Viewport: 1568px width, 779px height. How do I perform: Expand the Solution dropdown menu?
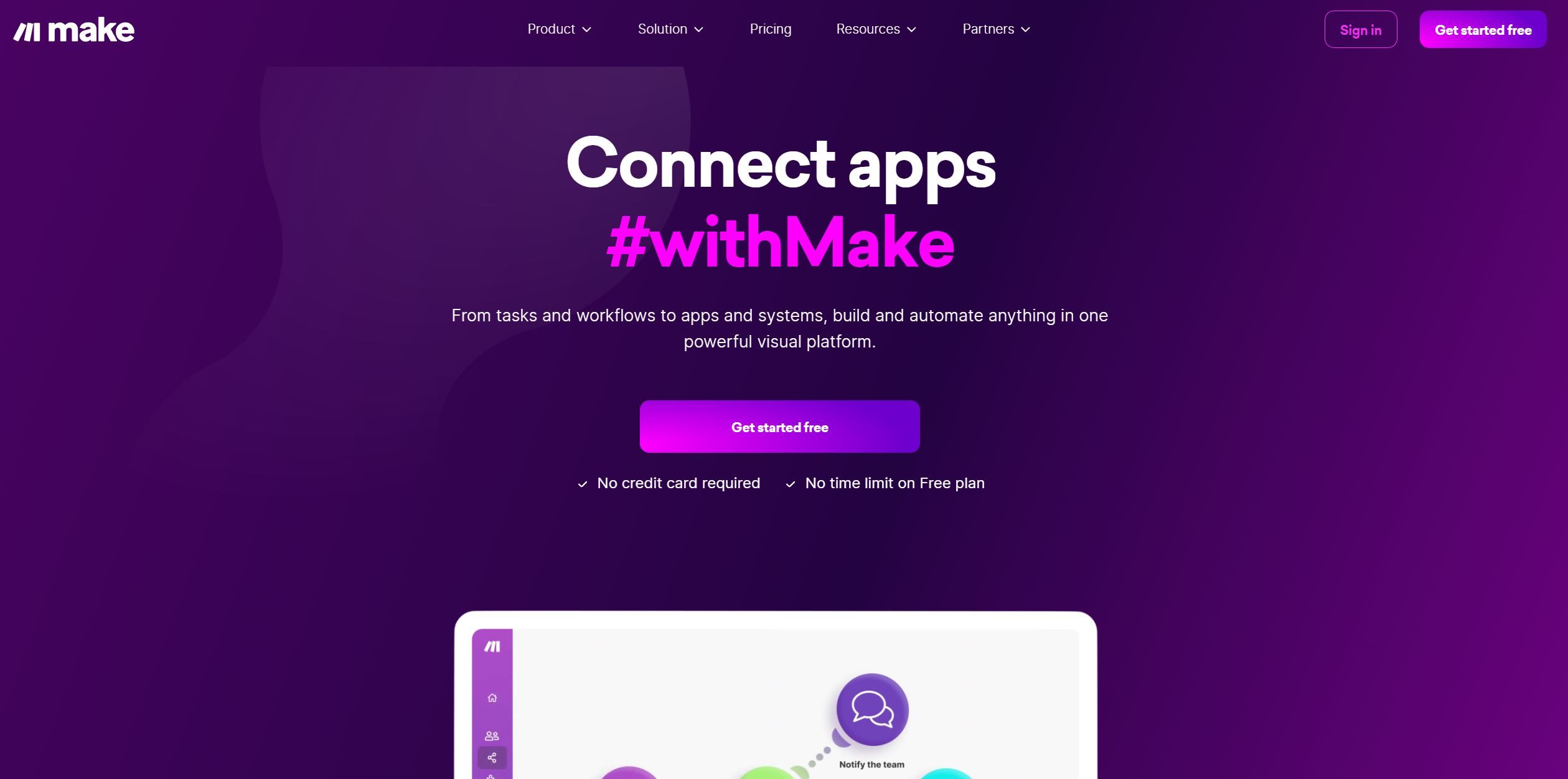click(x=669, y=28)
